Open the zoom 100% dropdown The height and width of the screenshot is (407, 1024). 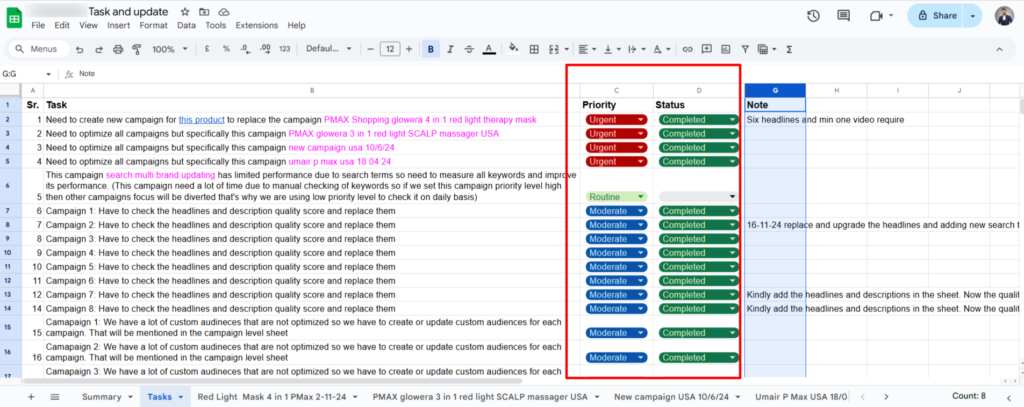168,49
